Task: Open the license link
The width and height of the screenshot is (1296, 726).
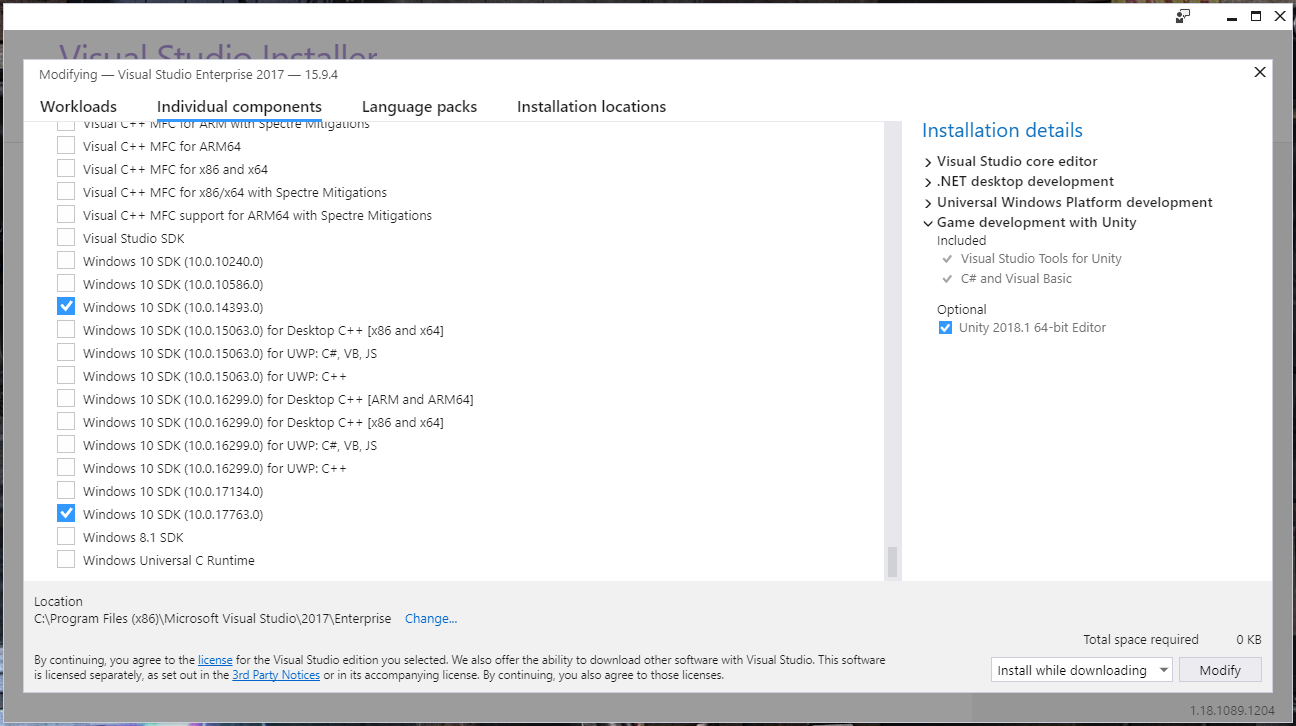Action: [x=215, y=660]
